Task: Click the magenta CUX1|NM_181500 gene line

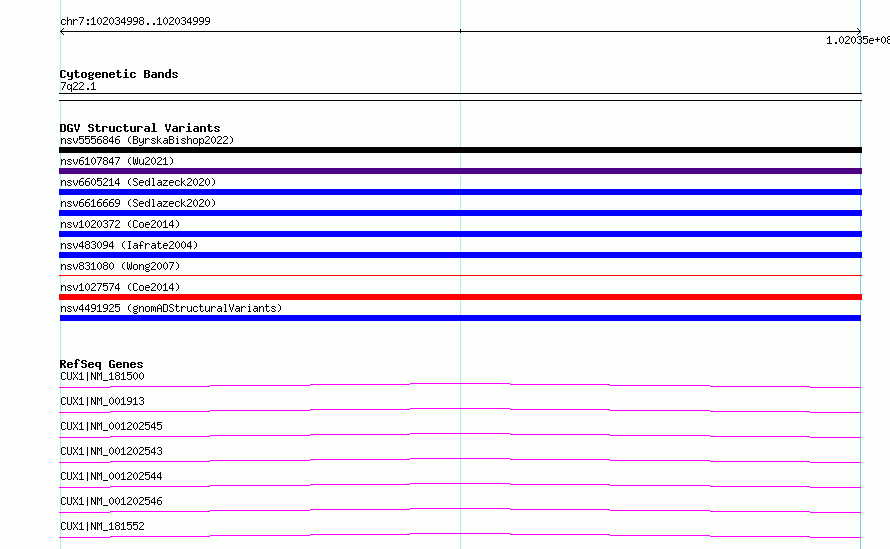Action: pyautogui.click(x=460, y=385)
